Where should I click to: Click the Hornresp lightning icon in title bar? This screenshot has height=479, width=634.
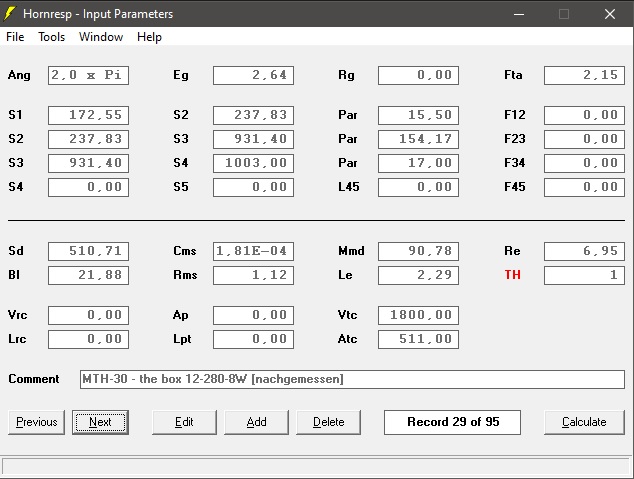pos(10,13)
